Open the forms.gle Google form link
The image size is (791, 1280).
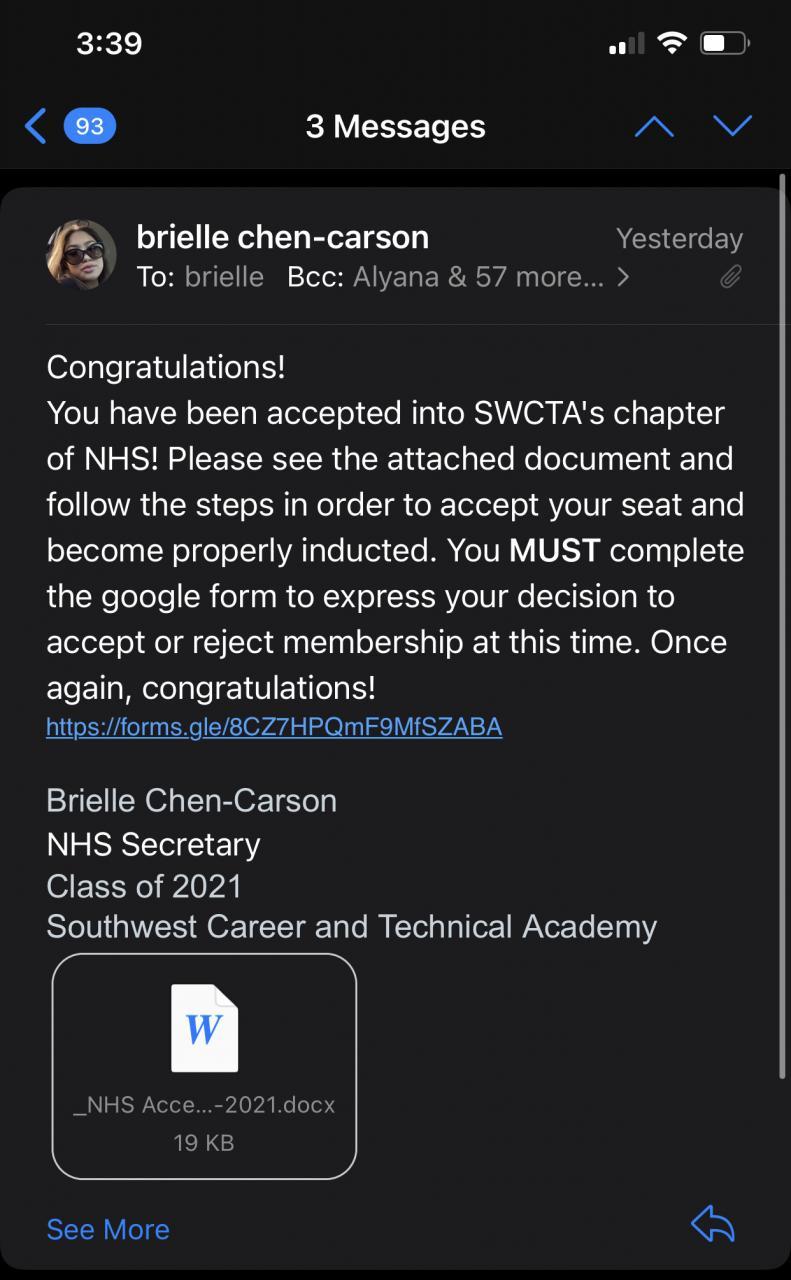pyautogui.click(x=274, y=727)
